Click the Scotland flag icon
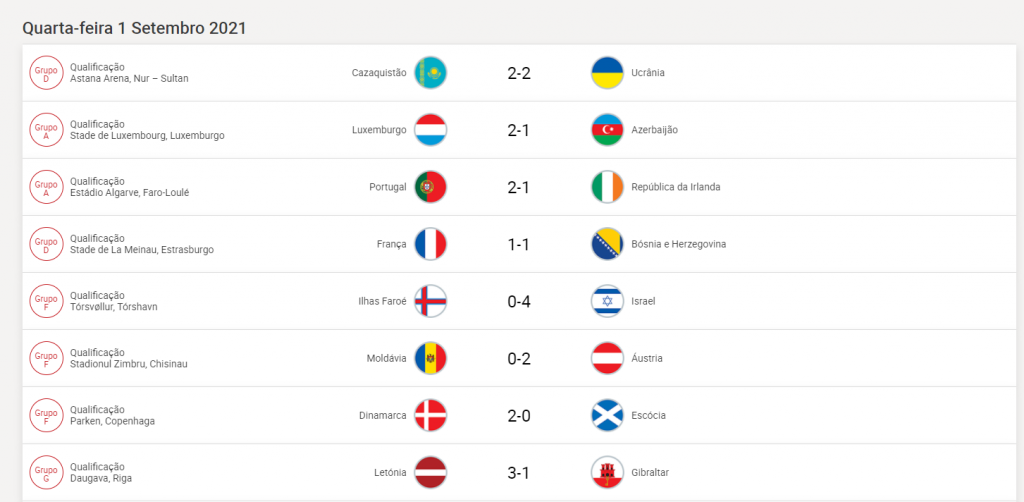This screenshot has height=502, width=1024. (x=607, y=415)
